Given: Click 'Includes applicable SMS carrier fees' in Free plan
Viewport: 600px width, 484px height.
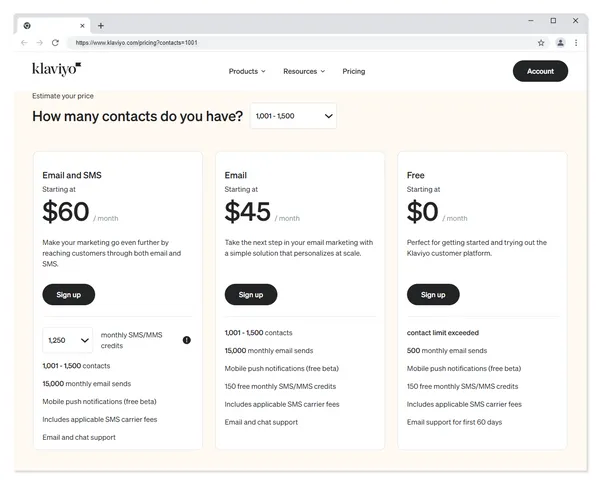Looking at the screenshot, I should coord(464,404).
